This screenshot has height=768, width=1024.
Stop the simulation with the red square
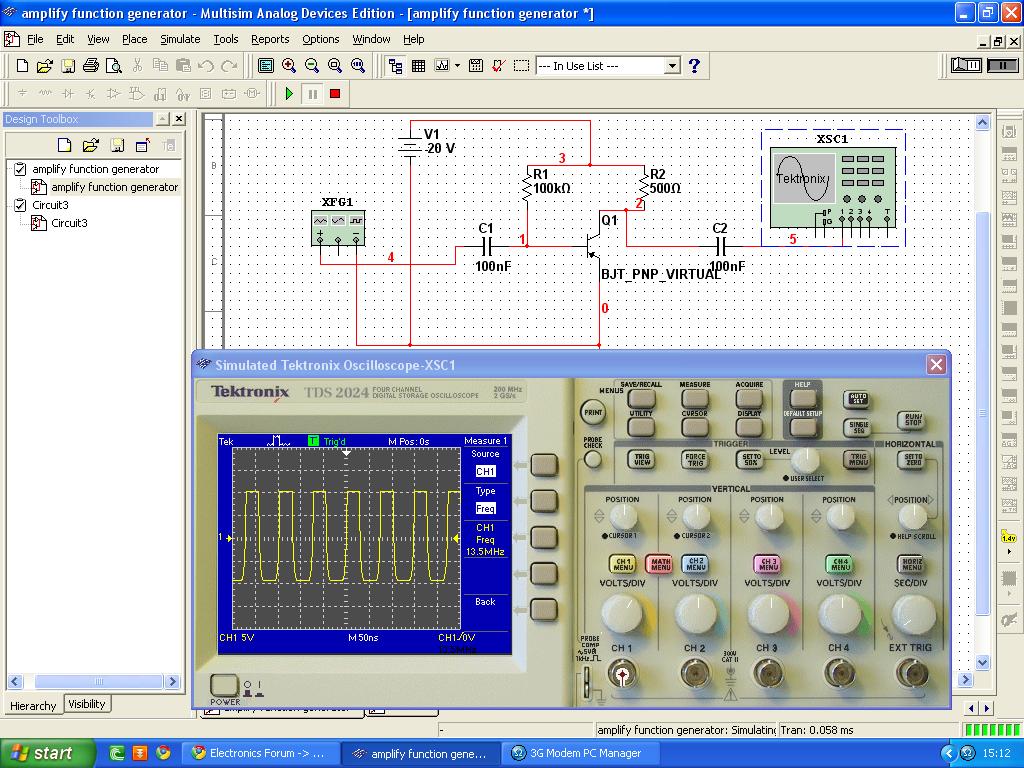tap(335, 93)
